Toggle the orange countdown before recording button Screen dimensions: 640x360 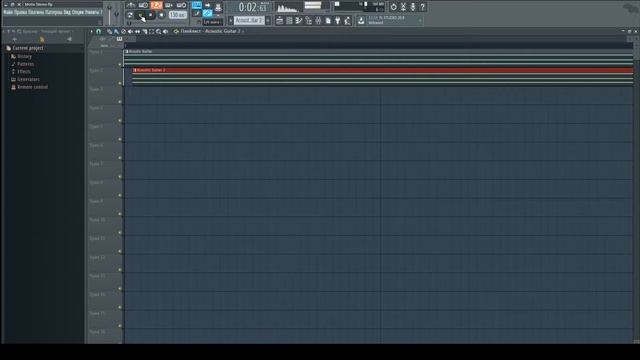click(156, 5)
